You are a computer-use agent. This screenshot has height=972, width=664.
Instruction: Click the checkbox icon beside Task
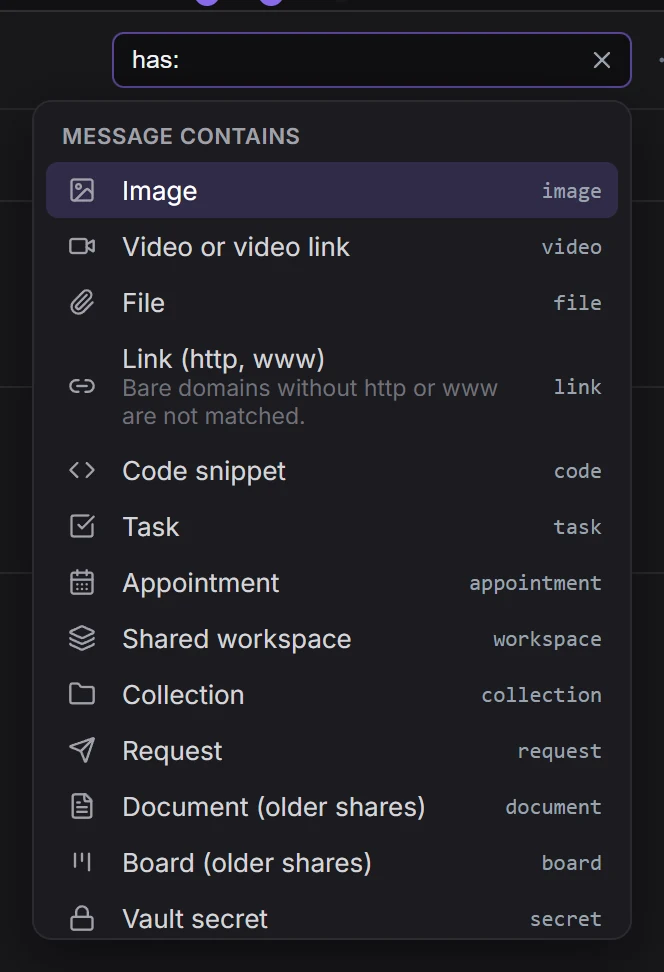(x=82, y=526)
